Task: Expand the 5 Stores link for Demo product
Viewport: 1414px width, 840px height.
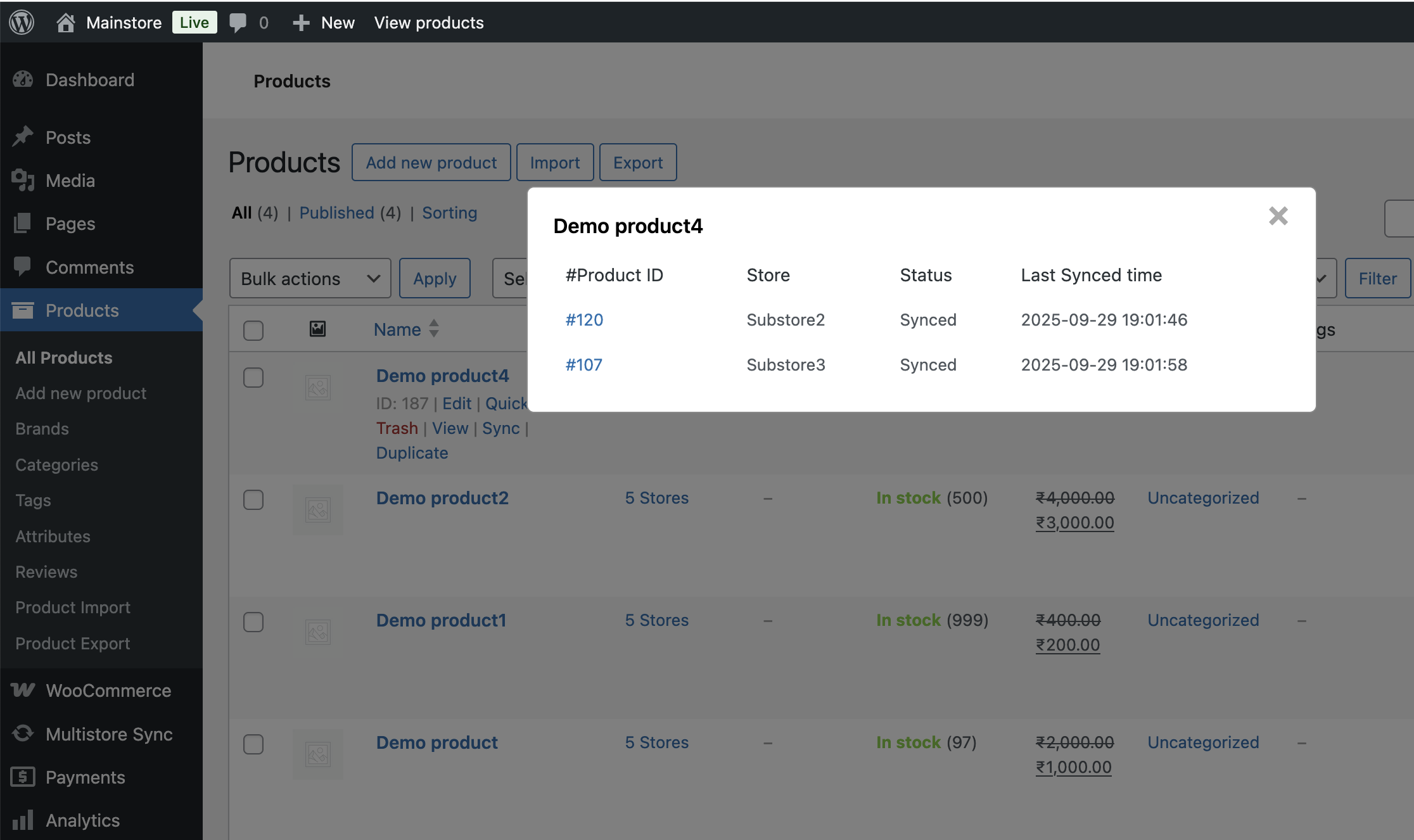Action: click(656, 742)
